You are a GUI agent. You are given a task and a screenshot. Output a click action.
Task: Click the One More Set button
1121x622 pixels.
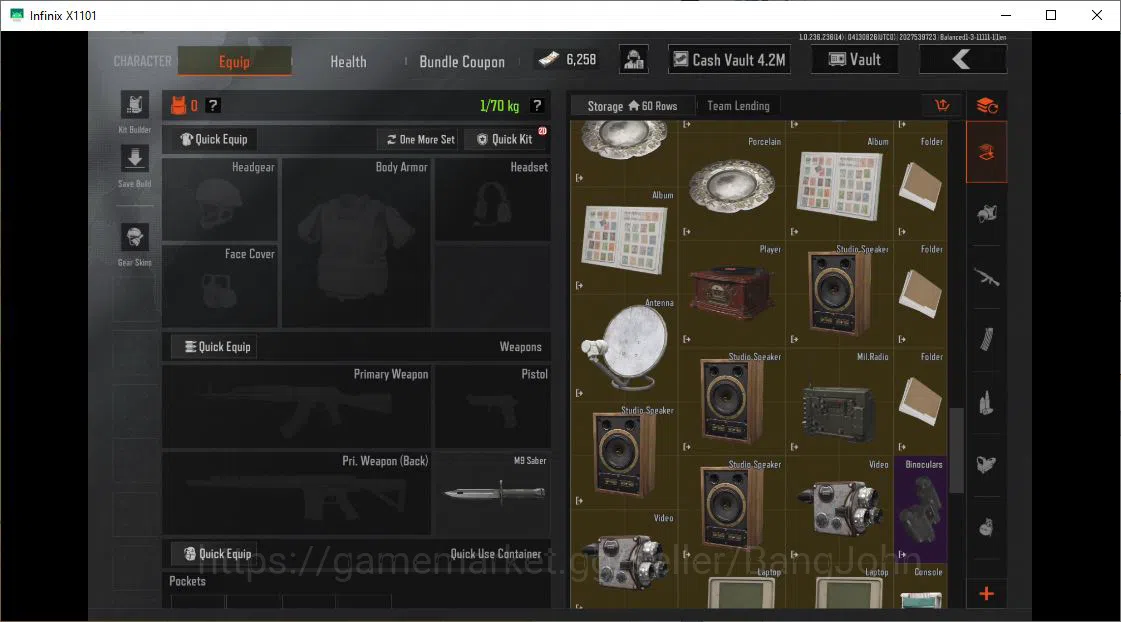tap(420, 139)
